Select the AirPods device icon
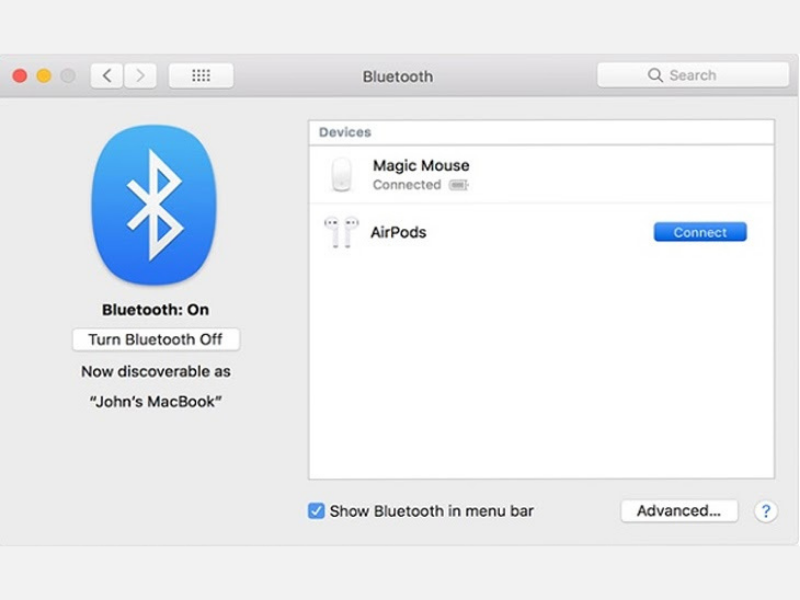The image size is (800, 600). [341, 232]
